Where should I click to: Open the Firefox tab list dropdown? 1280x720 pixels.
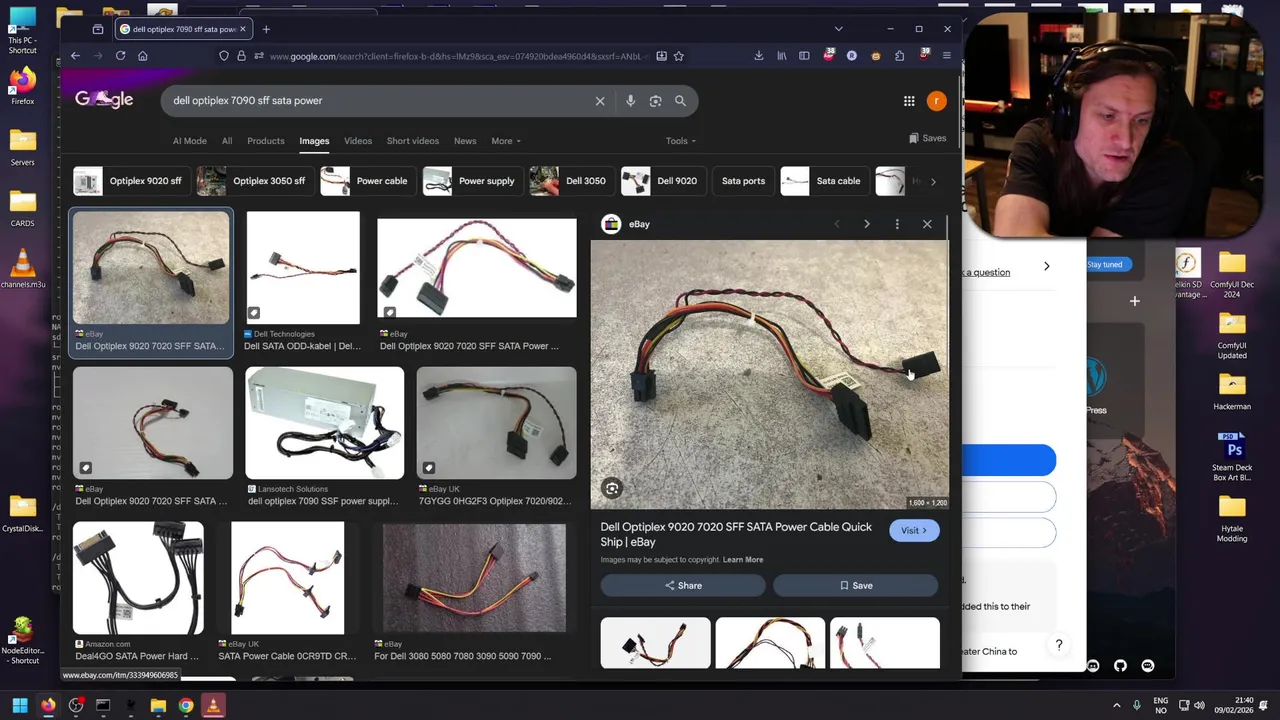[838, 29]
